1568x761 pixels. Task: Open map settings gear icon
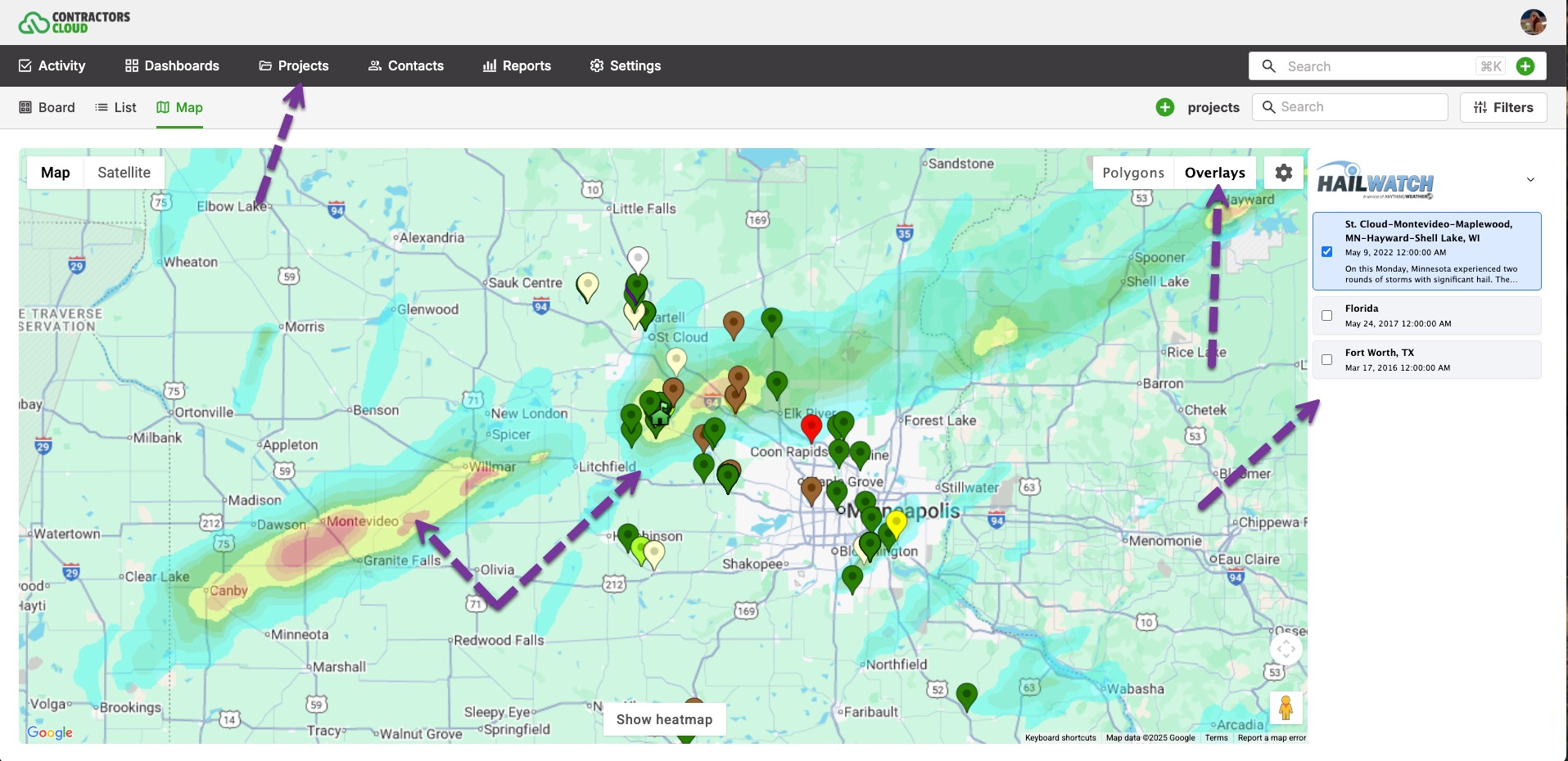click(x=1284, y=173)
